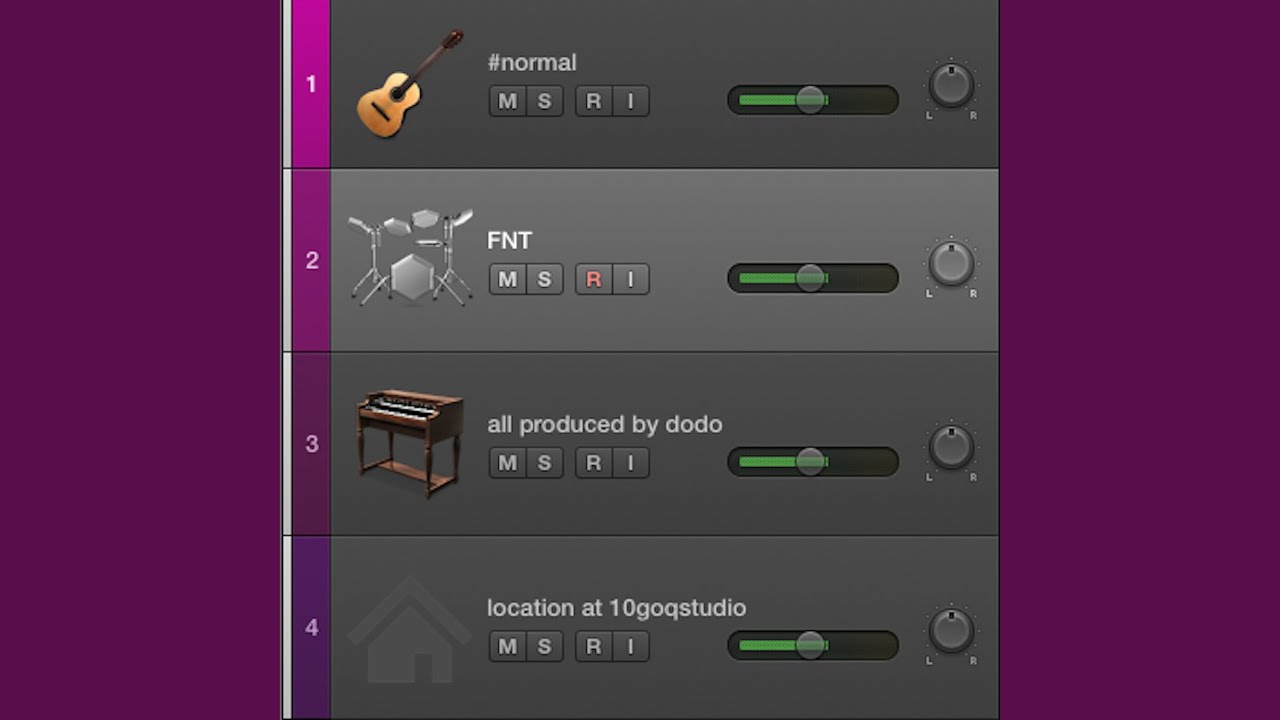Solo the location at 10goqstudio track
1280x720 pixels.
coord(544,647)
